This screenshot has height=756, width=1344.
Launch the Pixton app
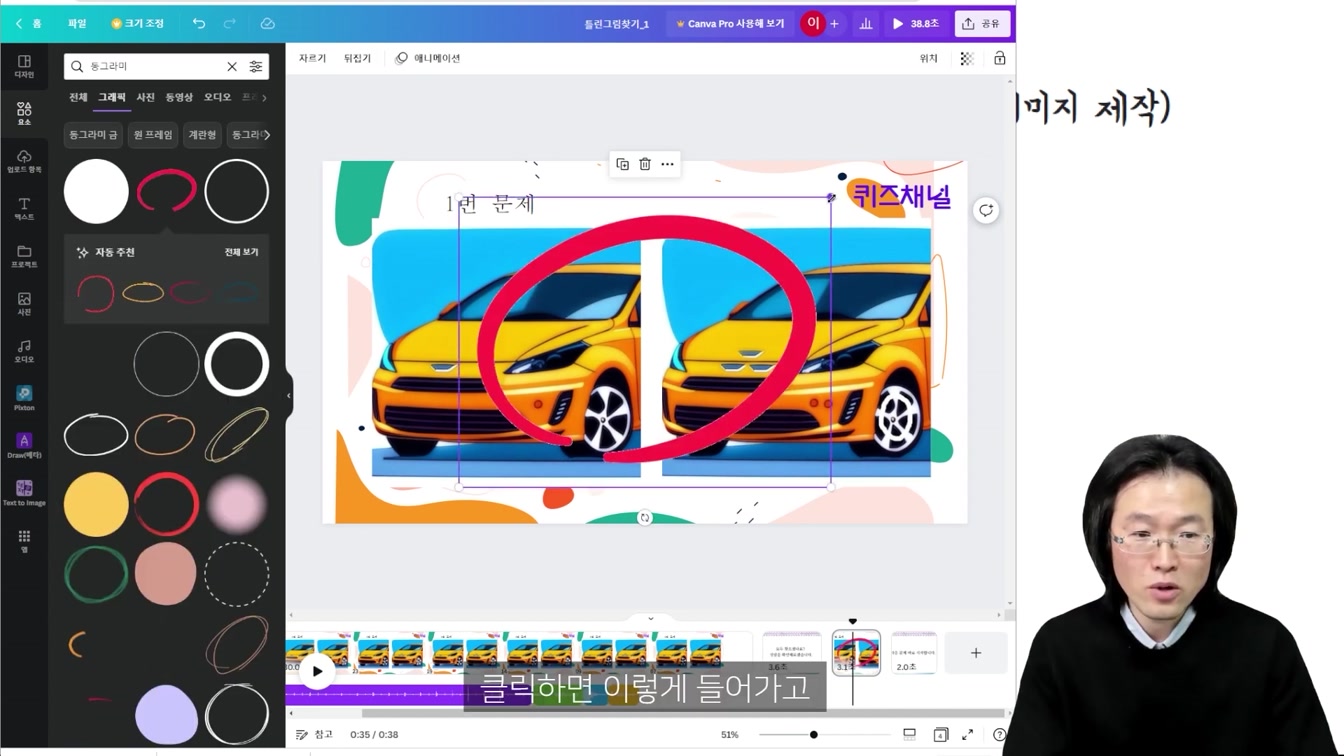24,398
